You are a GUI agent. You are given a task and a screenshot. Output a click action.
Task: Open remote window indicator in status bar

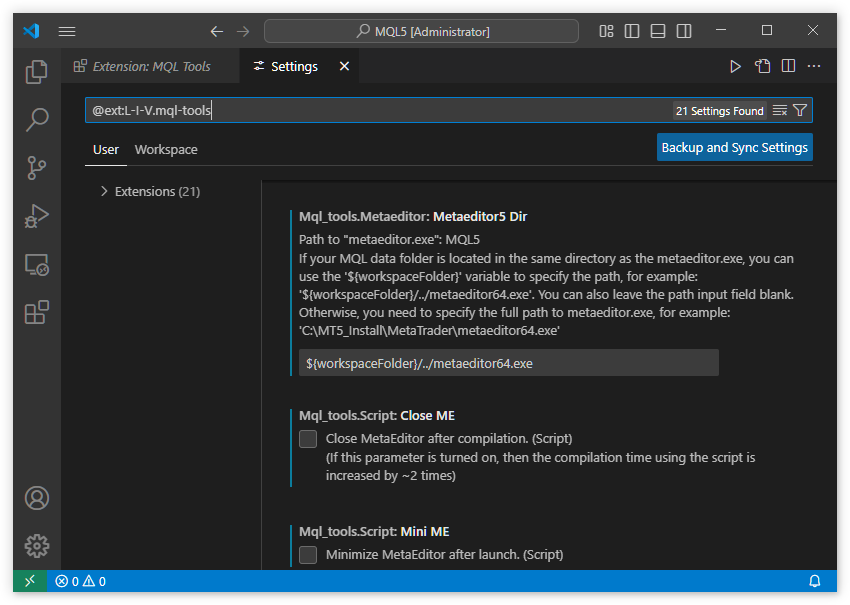[x=30, y=581]
